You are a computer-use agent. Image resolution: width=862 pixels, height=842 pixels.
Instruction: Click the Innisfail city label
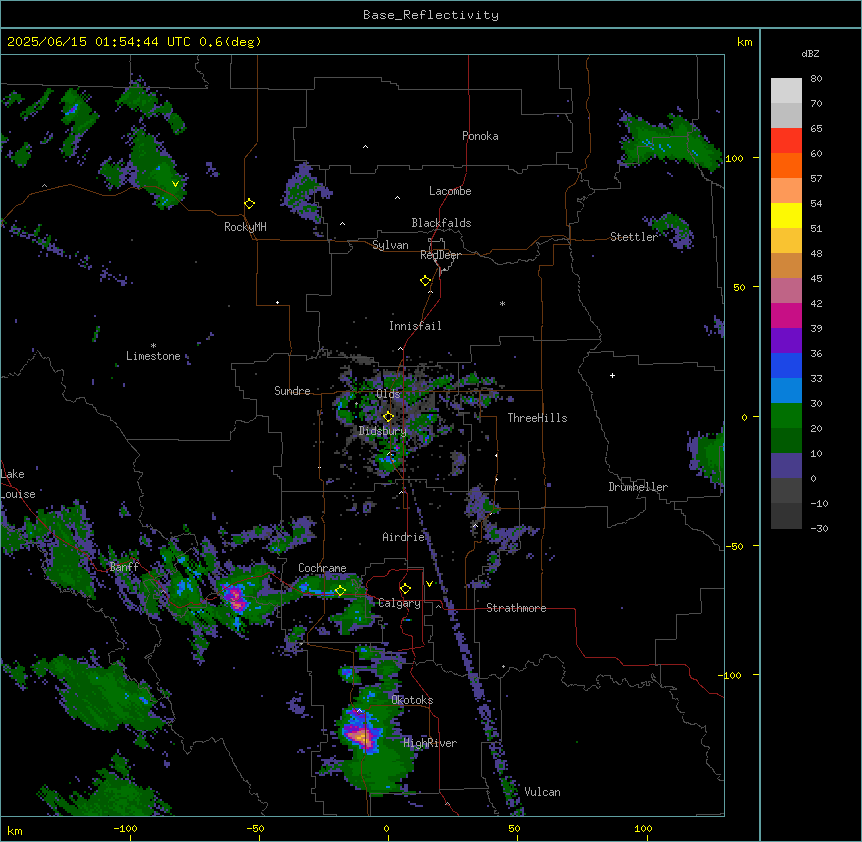415,326
